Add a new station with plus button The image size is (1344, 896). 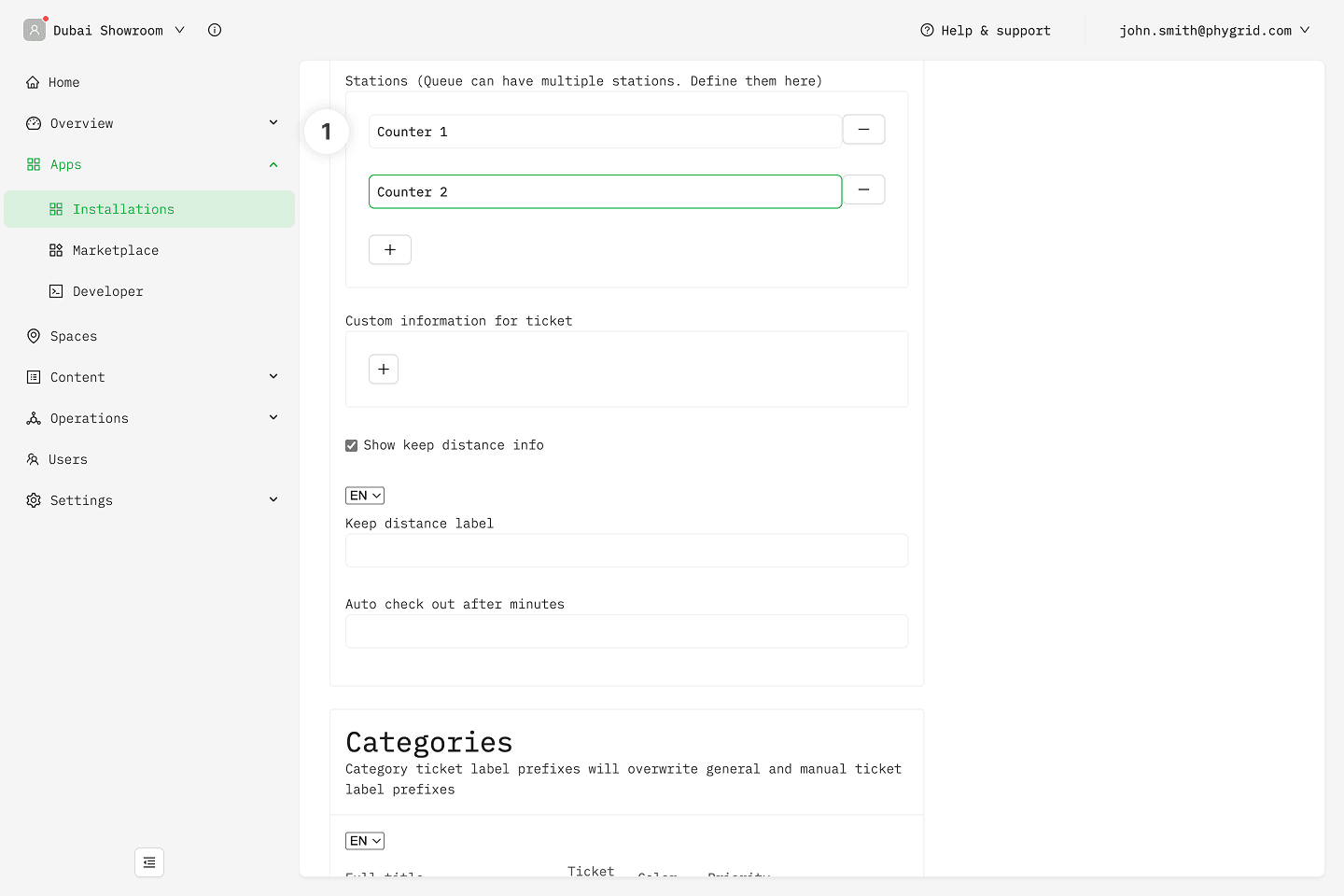point(390,250)
